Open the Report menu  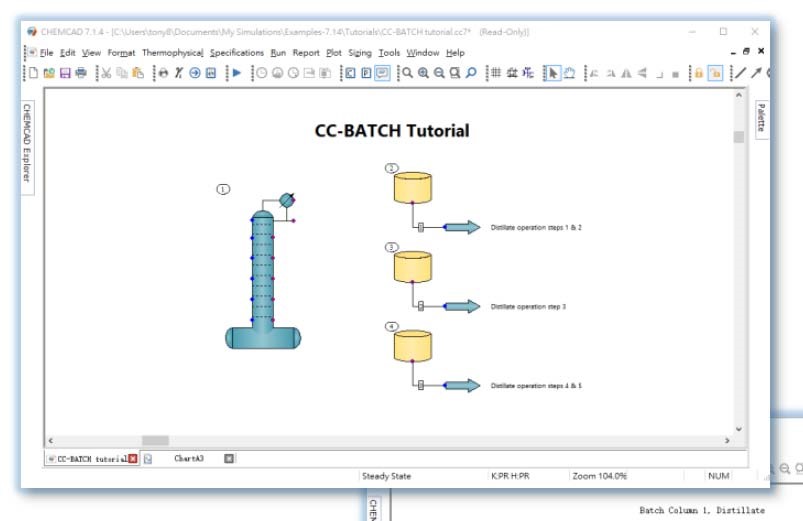coord(306,52)
